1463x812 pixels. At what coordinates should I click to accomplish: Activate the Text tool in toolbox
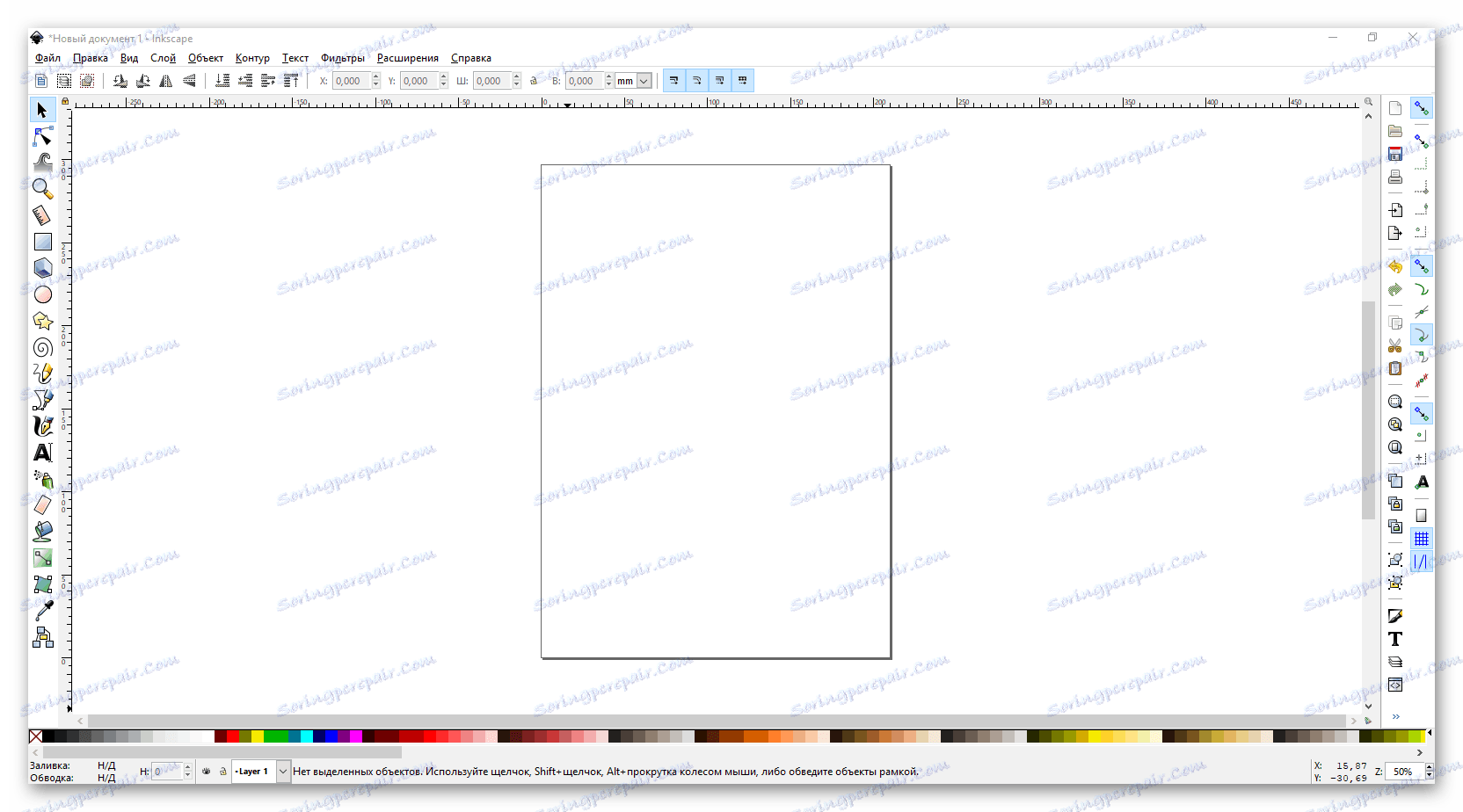click(x=42, y=453)
